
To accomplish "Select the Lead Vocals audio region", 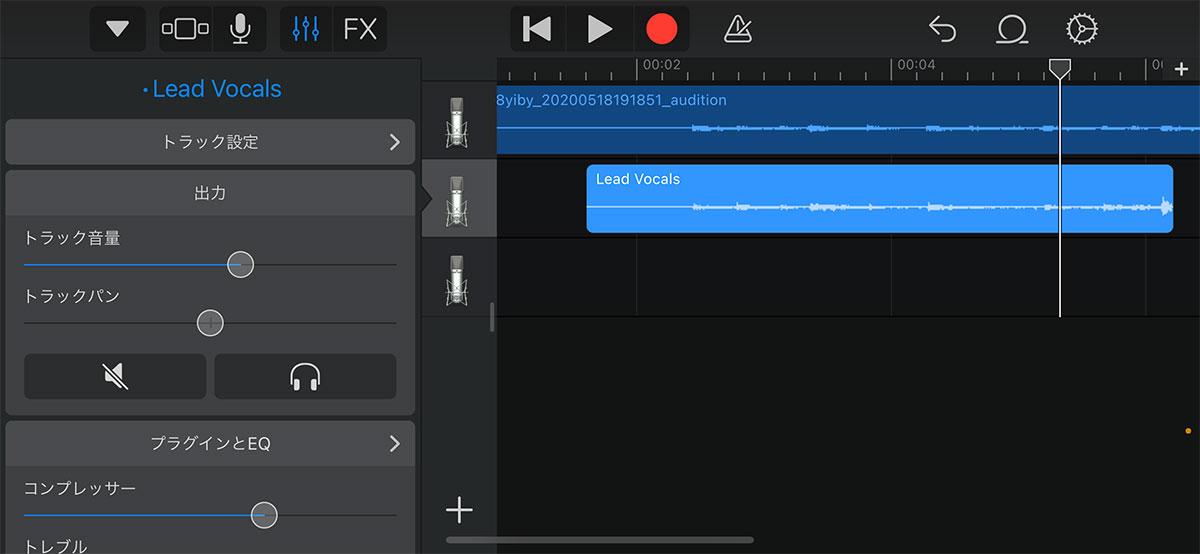I will pos(879,198).
